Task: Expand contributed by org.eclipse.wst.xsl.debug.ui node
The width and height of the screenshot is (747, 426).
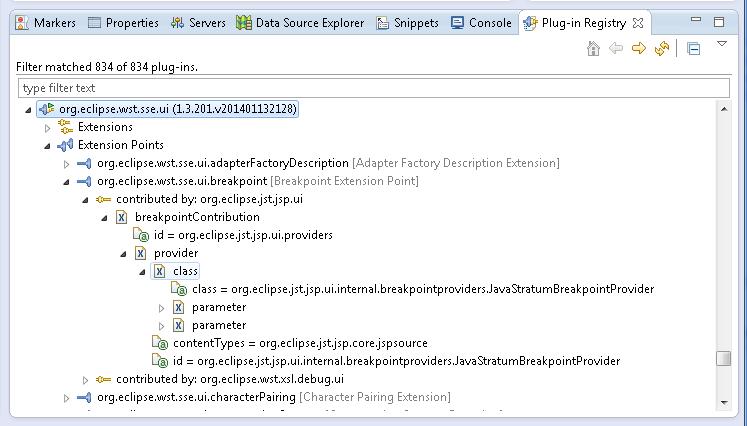Action: pos(85,380)
